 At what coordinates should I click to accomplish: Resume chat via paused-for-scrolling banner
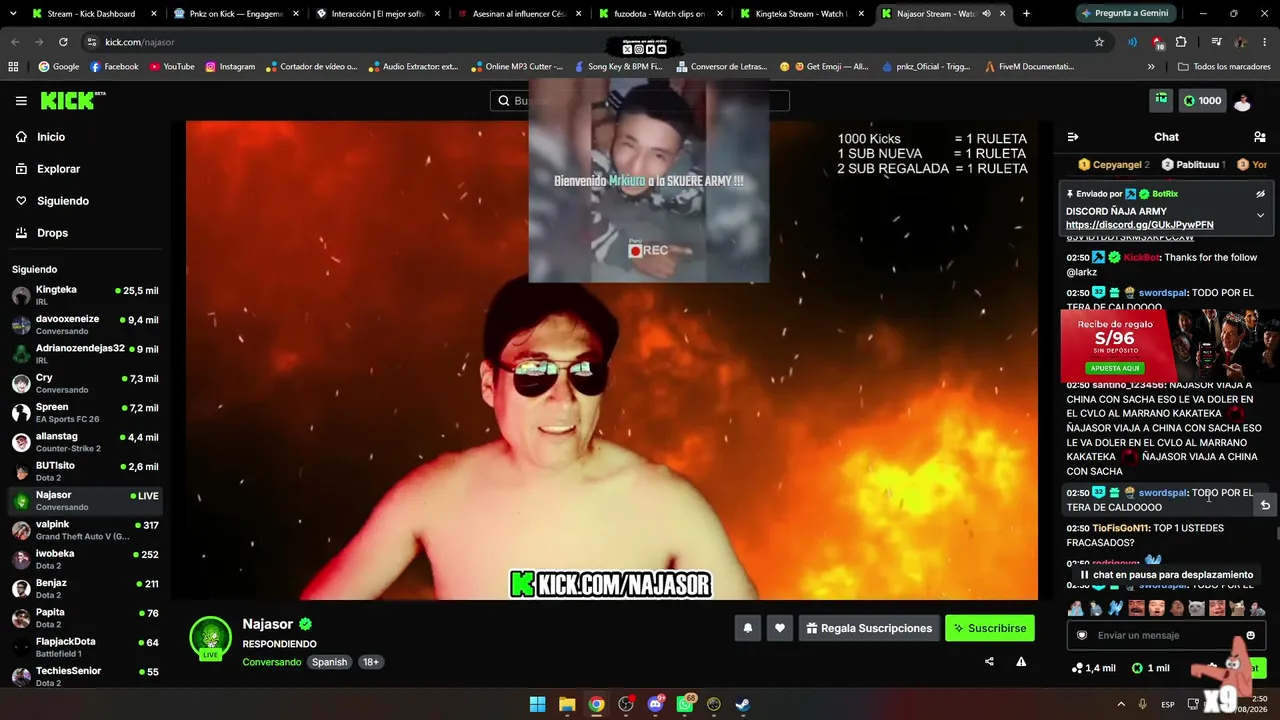click(x=1166, y=575)
